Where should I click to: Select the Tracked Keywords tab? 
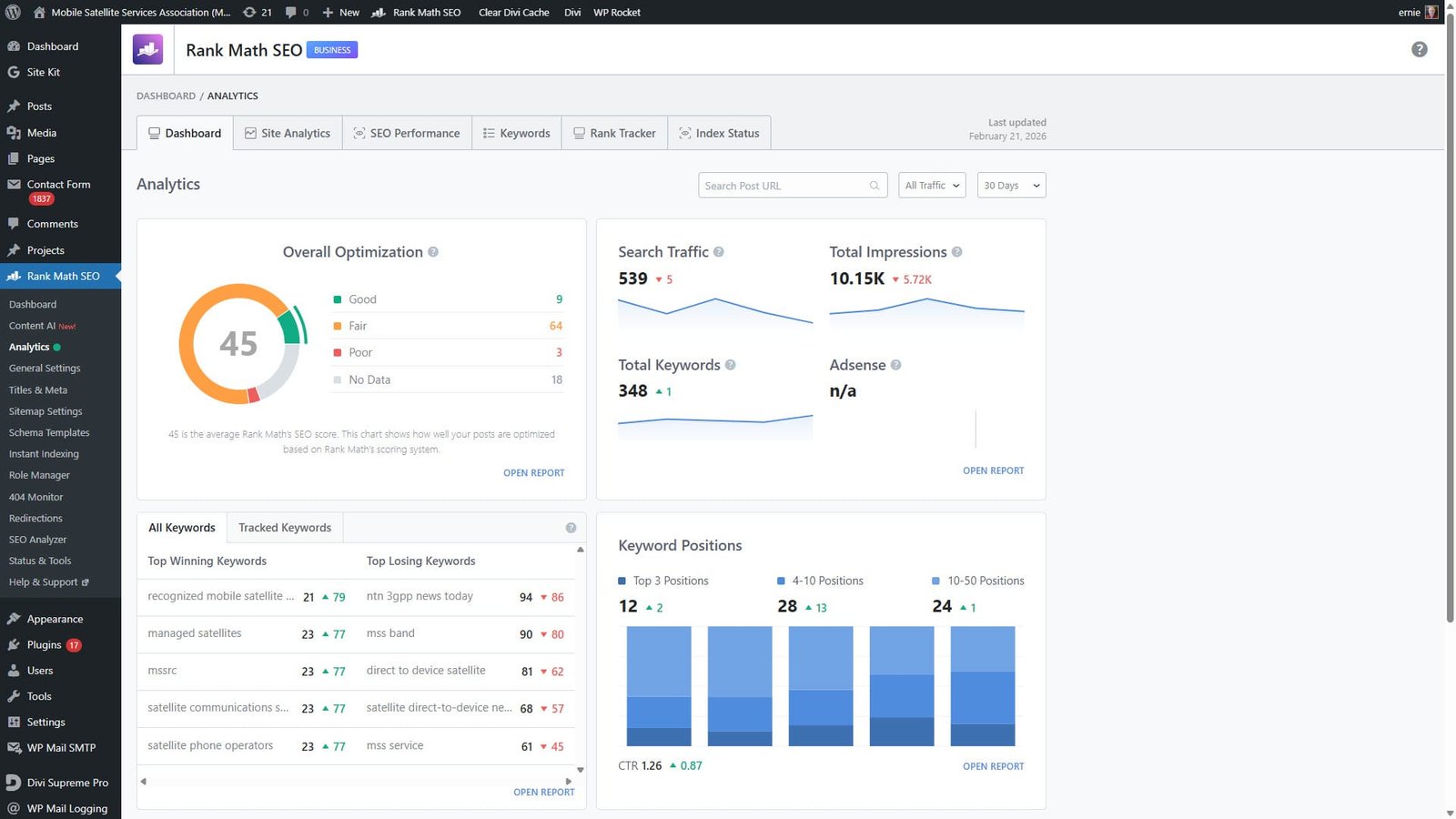(x=285, y=528)
